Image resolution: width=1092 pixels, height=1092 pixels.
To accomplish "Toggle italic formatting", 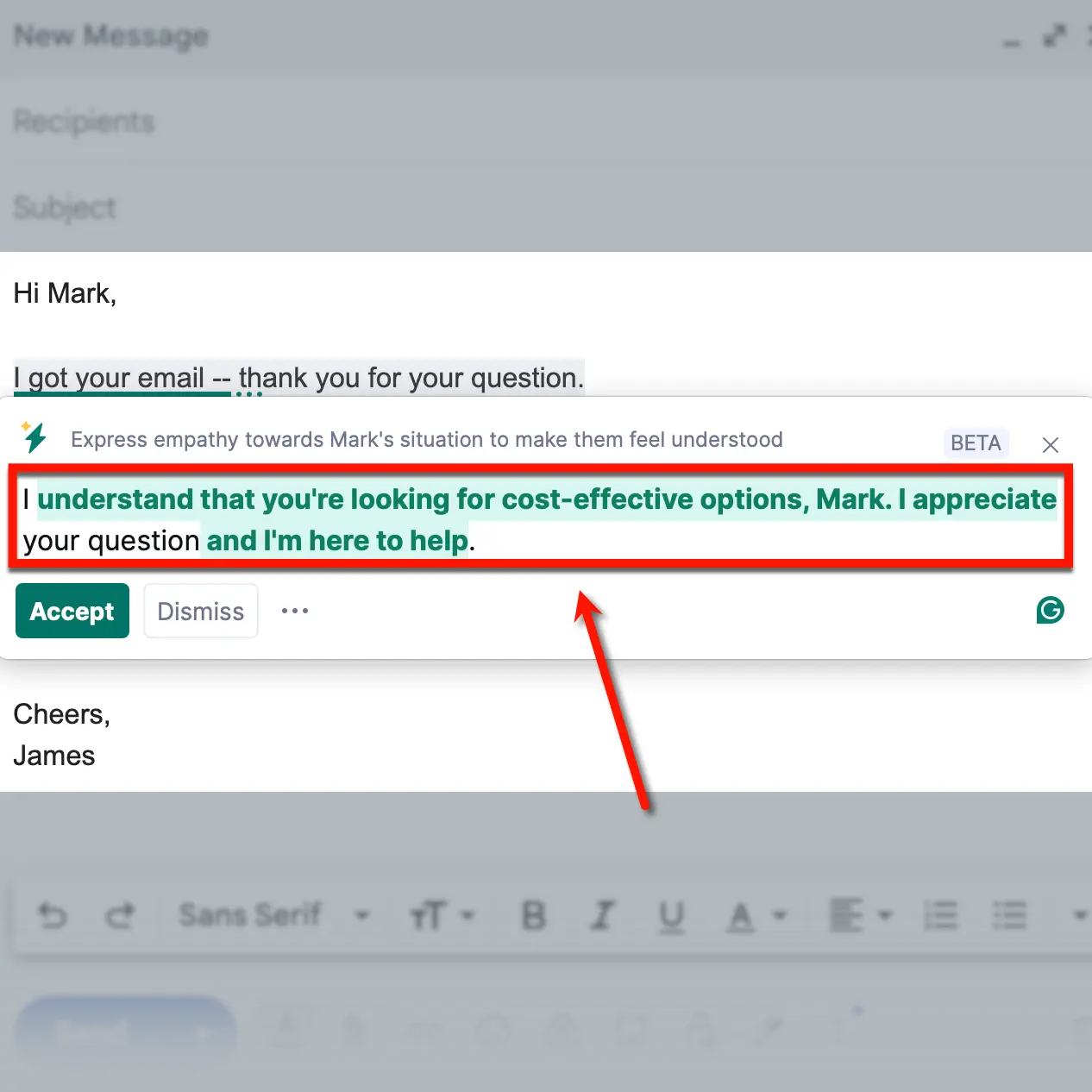I will tap(603, 916).
